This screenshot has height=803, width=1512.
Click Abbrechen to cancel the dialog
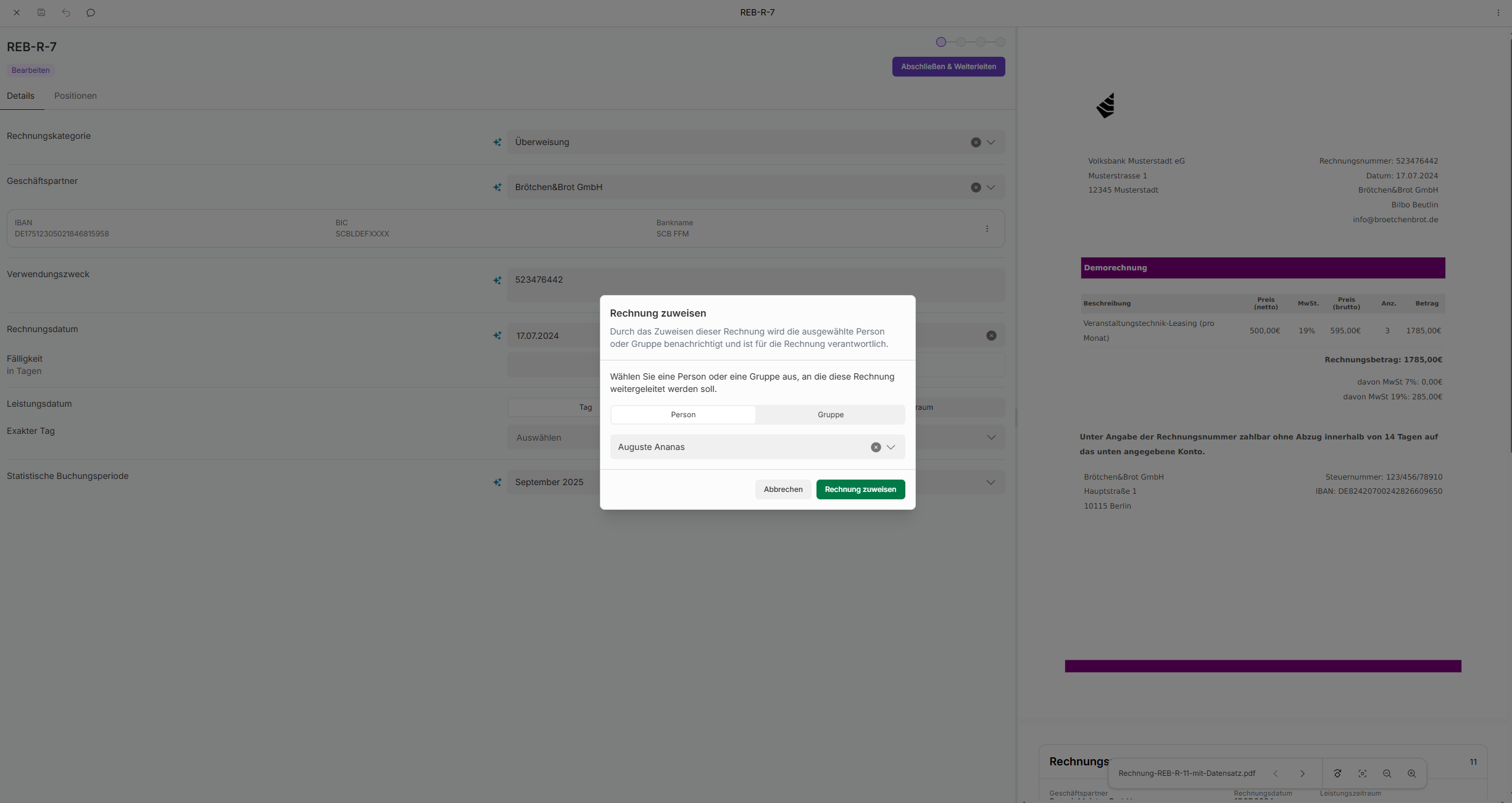783,489
